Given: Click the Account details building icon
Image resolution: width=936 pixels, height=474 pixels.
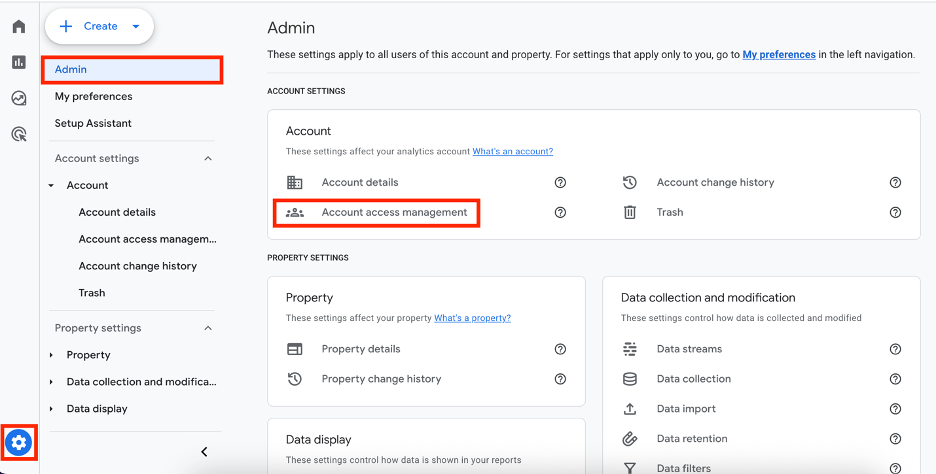Looking at the screenshot, I should point(294,183).
